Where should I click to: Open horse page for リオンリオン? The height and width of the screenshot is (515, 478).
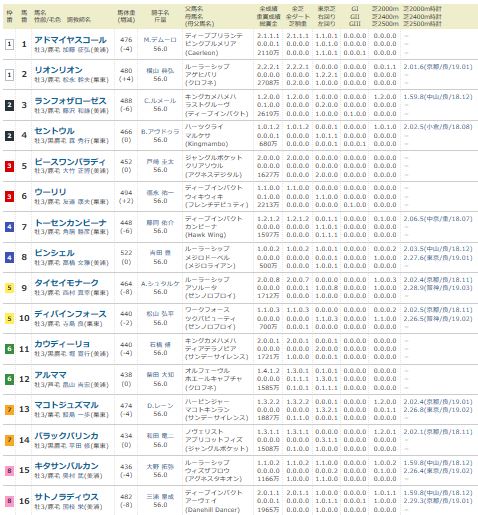[x=58, y=70]
